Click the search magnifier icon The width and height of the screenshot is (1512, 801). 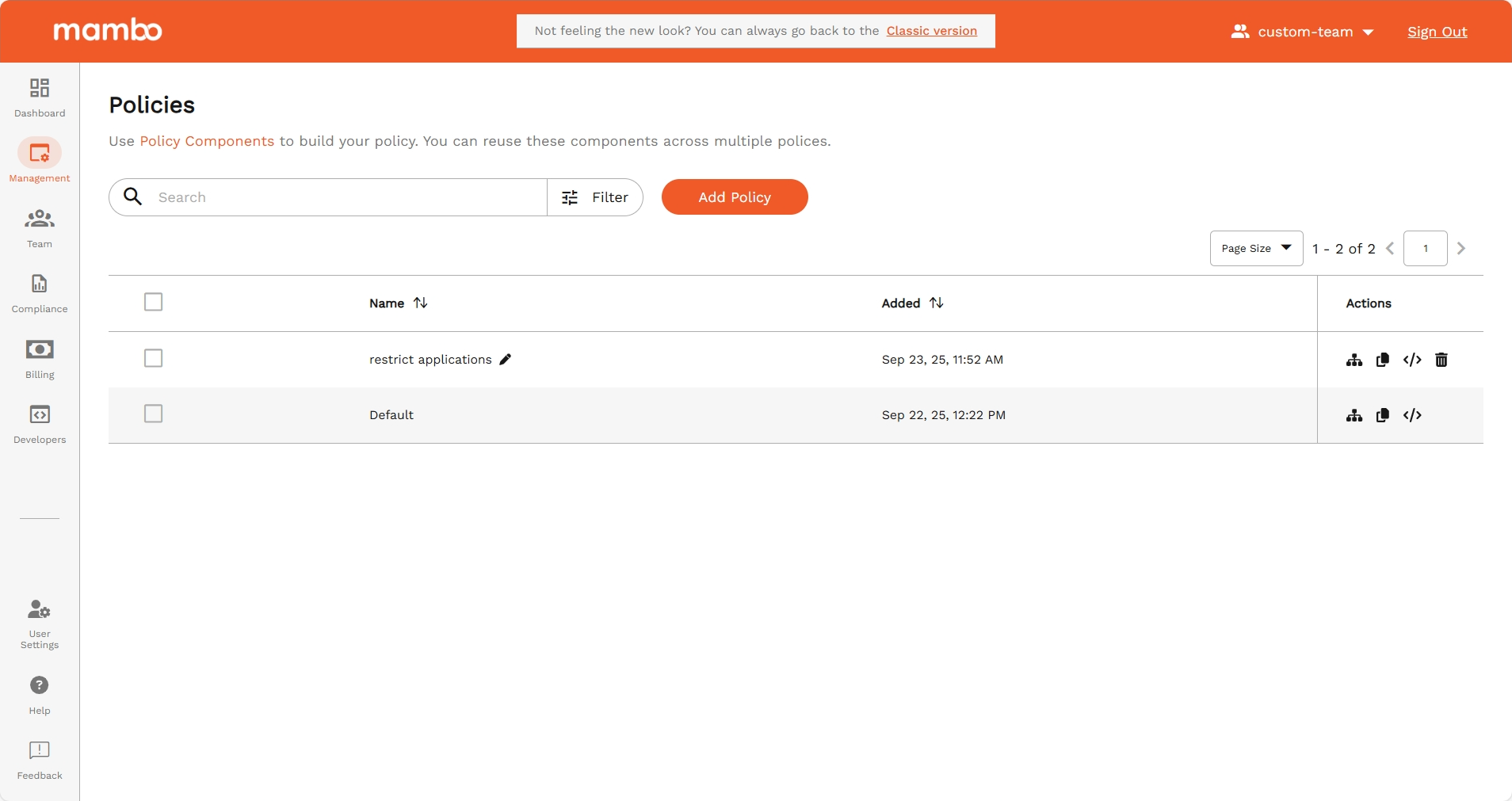(133, 196)
